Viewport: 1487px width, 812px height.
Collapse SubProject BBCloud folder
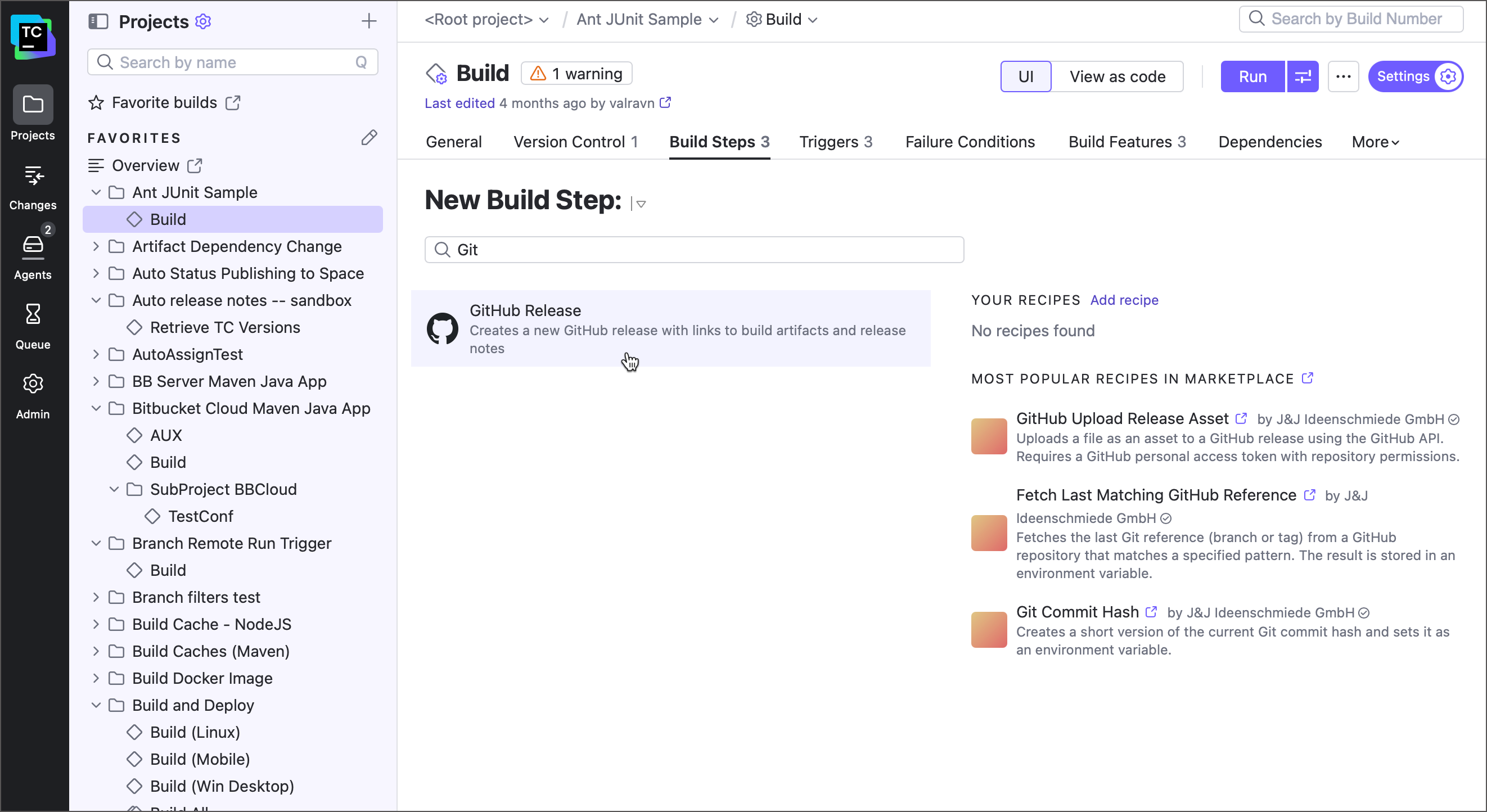[x=114, y=489]
